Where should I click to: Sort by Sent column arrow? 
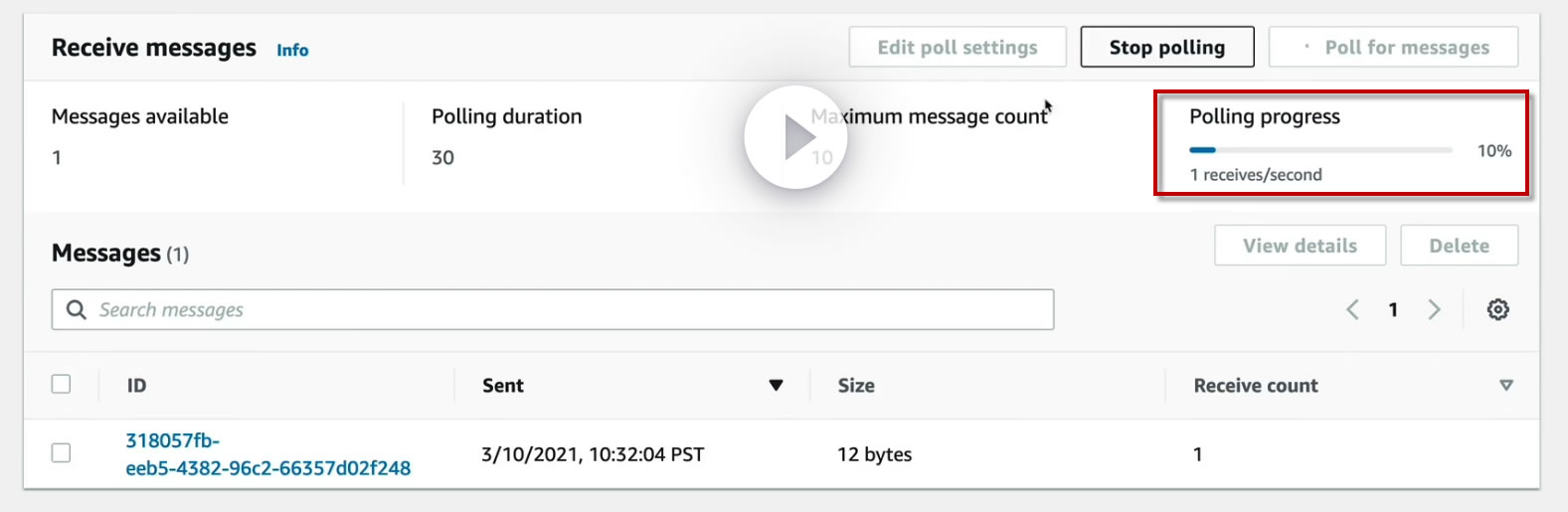tap(776, 386)
